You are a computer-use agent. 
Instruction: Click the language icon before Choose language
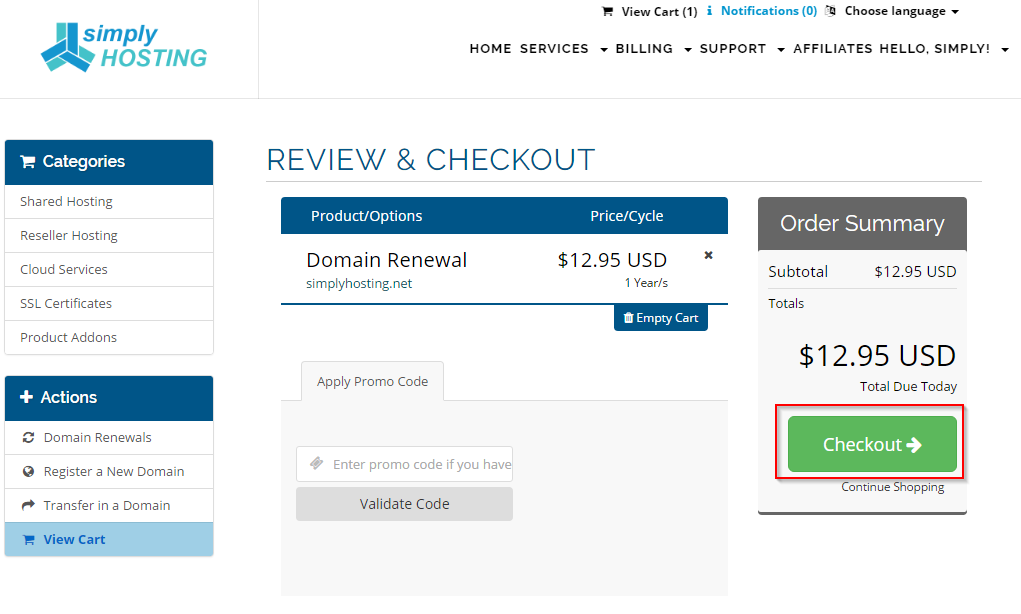(x=830, y=11)
